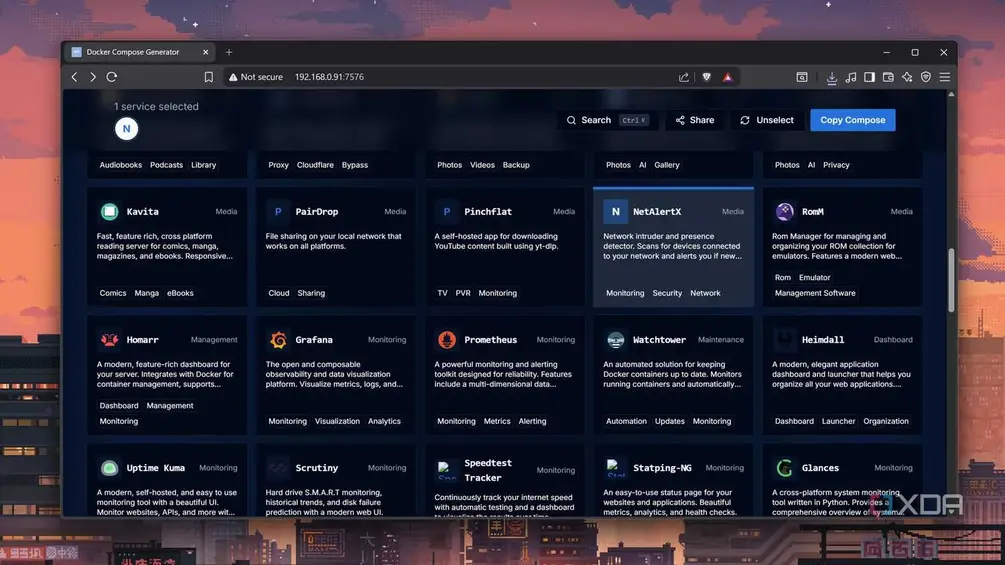Open the browser hamburger menu
1005x565 pixels.
pos(944,77)
